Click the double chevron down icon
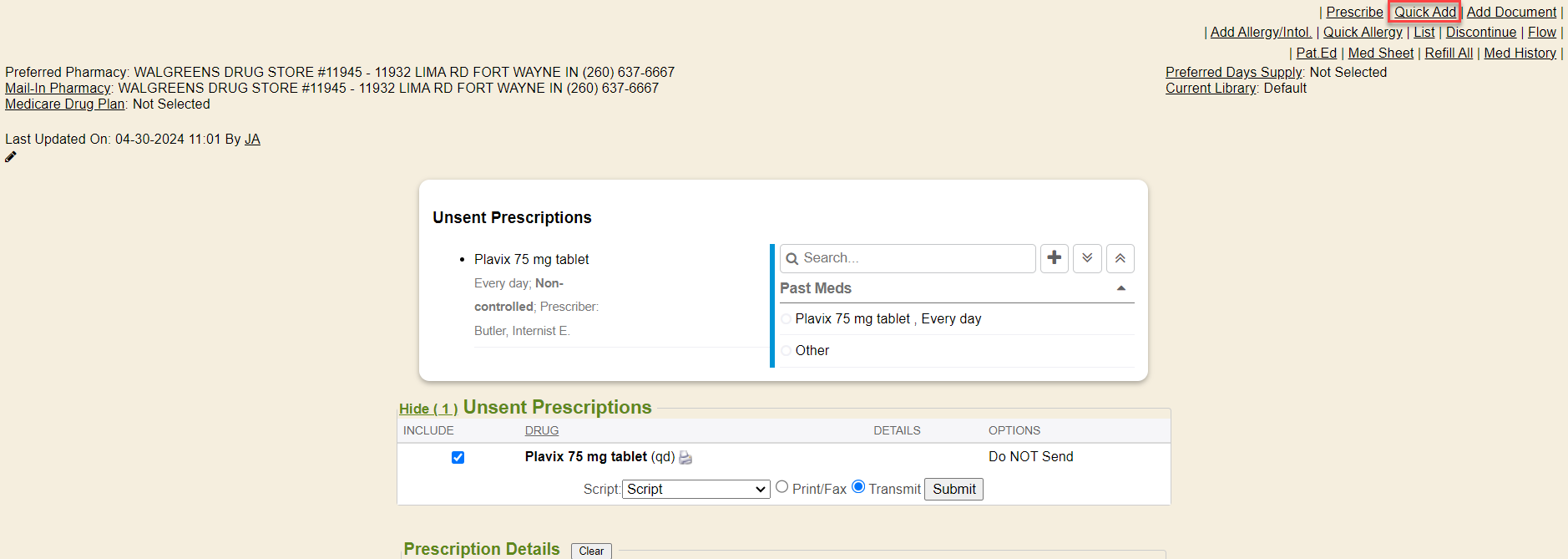 [x=1087, y=258]
